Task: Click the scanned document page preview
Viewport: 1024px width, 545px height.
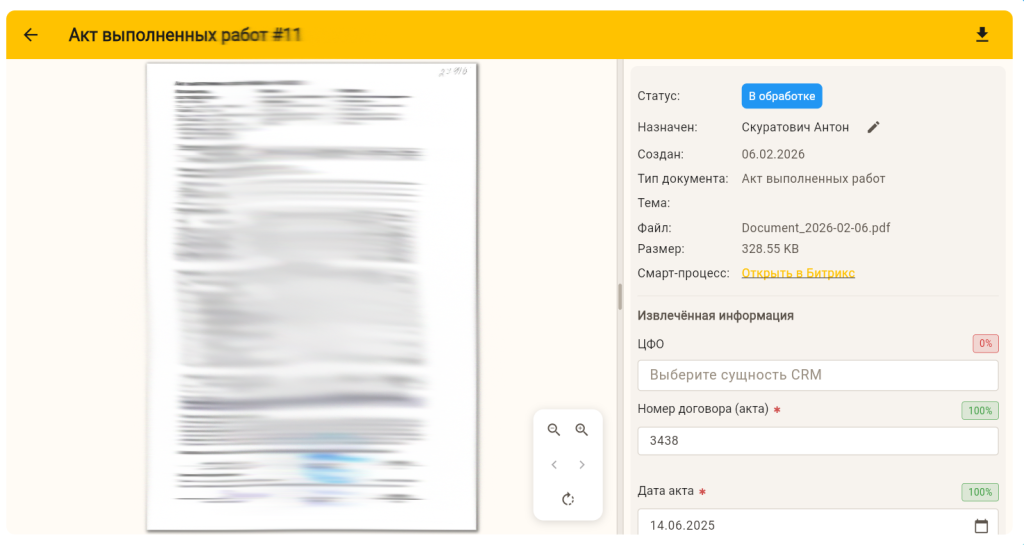Action: click(311, 296)
